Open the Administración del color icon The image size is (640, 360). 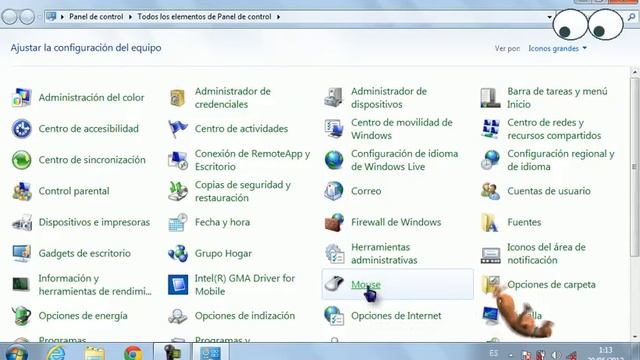21,98
